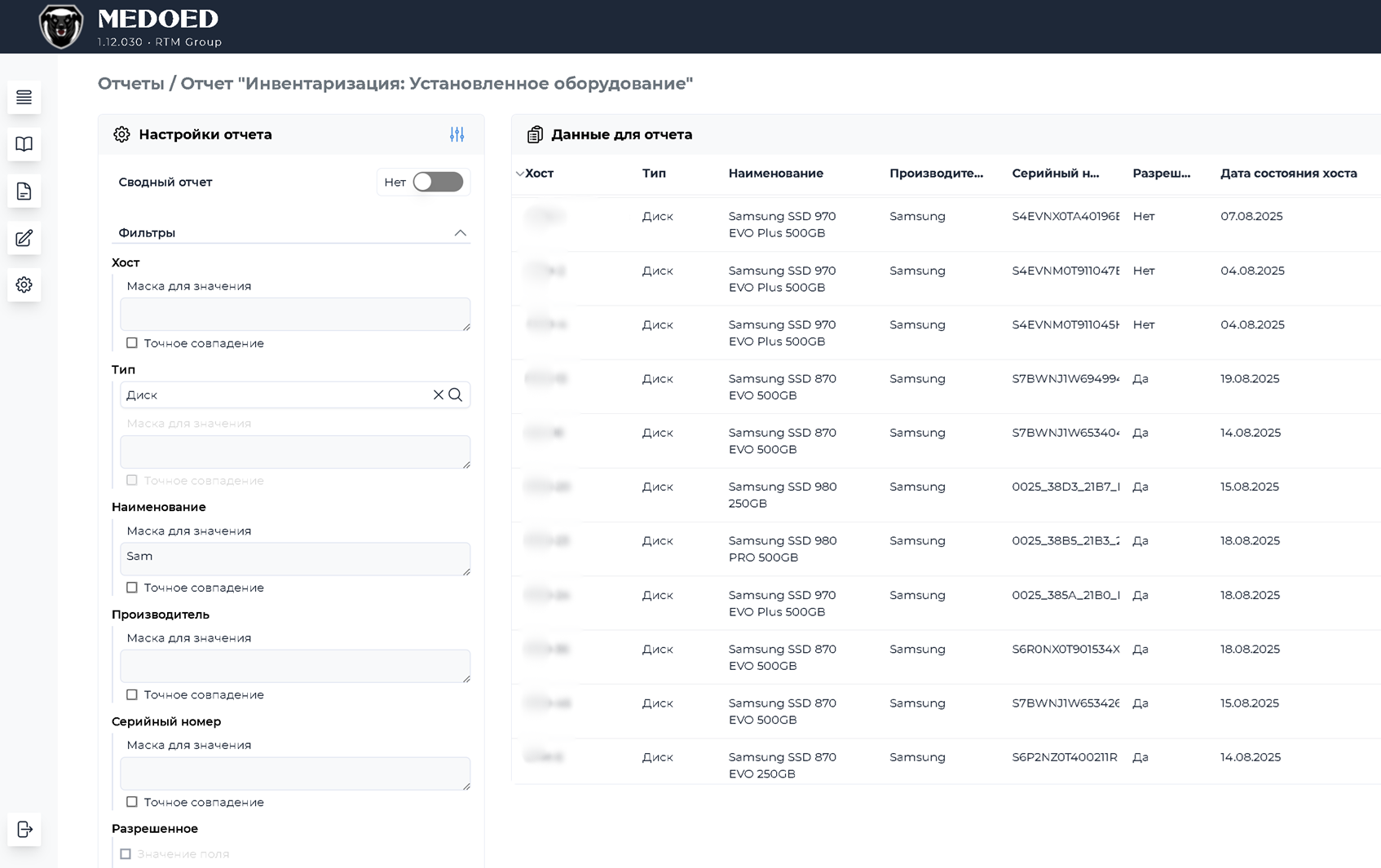Click the Наименование column header

point(775,174)
